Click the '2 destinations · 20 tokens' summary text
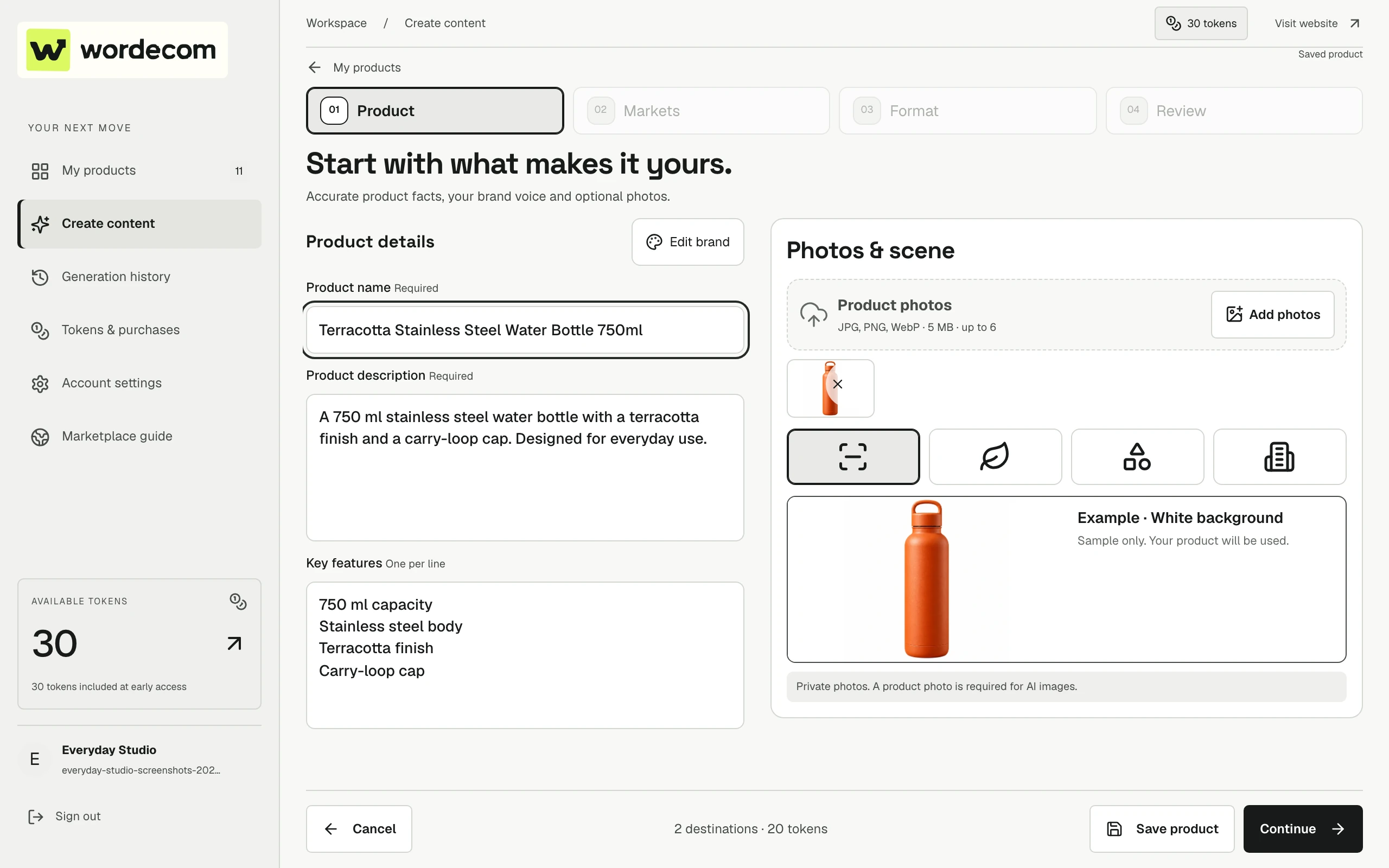This screenshot has width=1389, height=868. point(751,829)
